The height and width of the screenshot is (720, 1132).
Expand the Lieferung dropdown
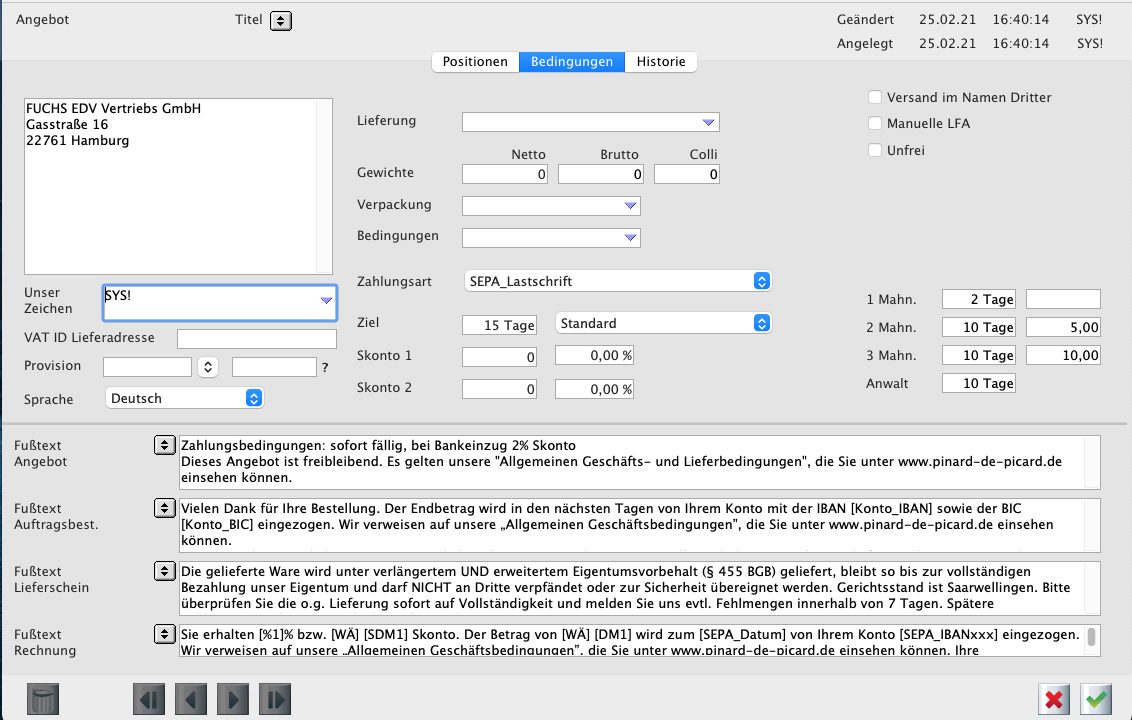590,122
